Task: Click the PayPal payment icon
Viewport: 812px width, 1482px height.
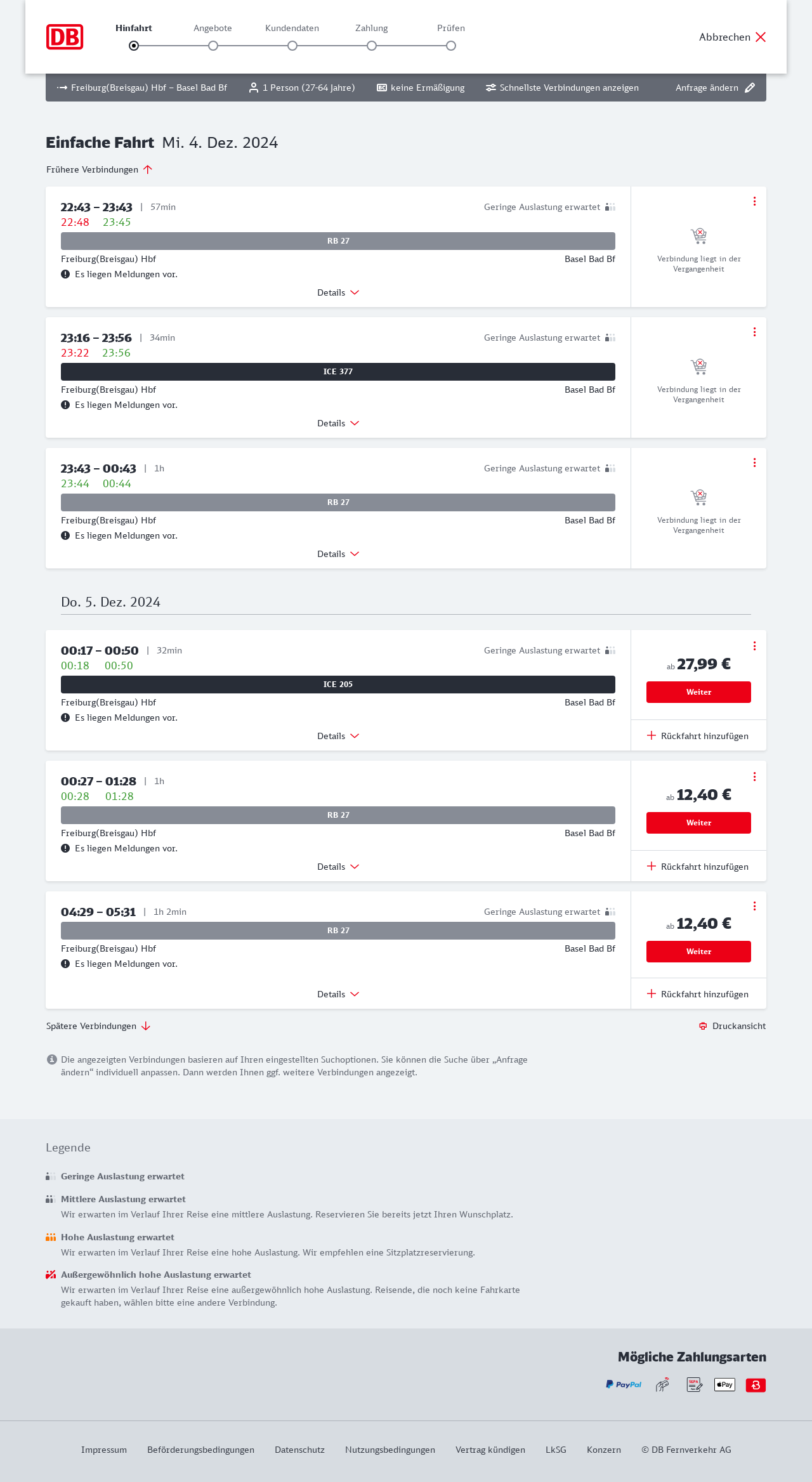Action: pyautogui.click(x=624, y=1384)
